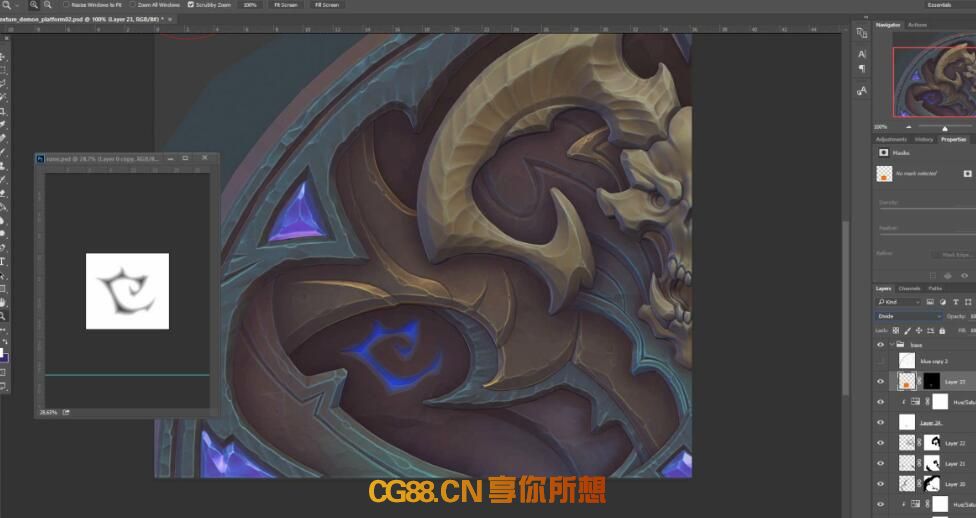Viewport: 976px width, 518px height.
Task: Select the Layer 22 mask thumbnail
Action: pos(931,443)
